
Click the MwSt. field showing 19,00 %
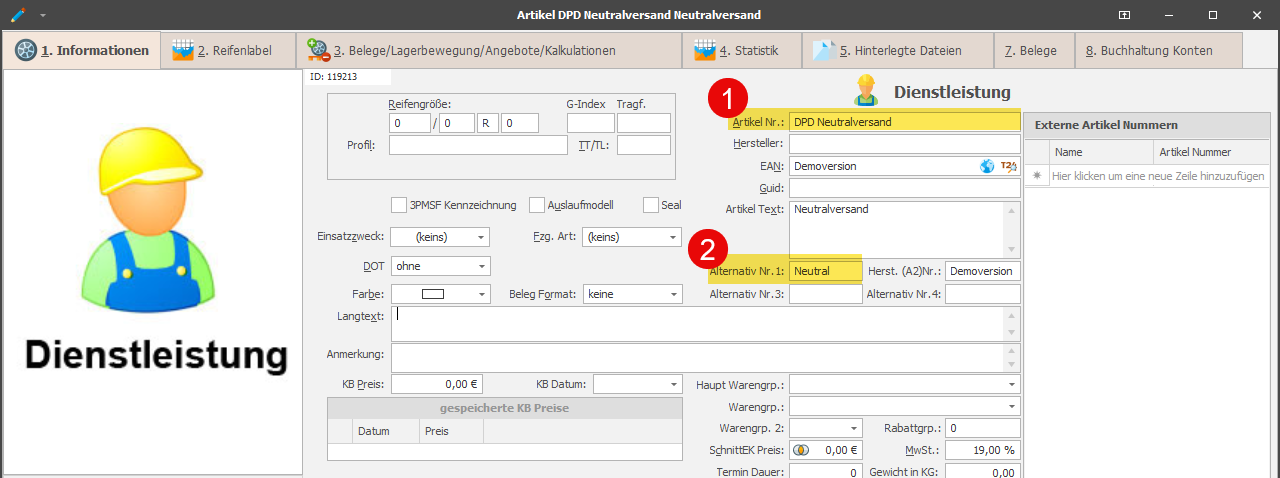[x=983, y=450]
